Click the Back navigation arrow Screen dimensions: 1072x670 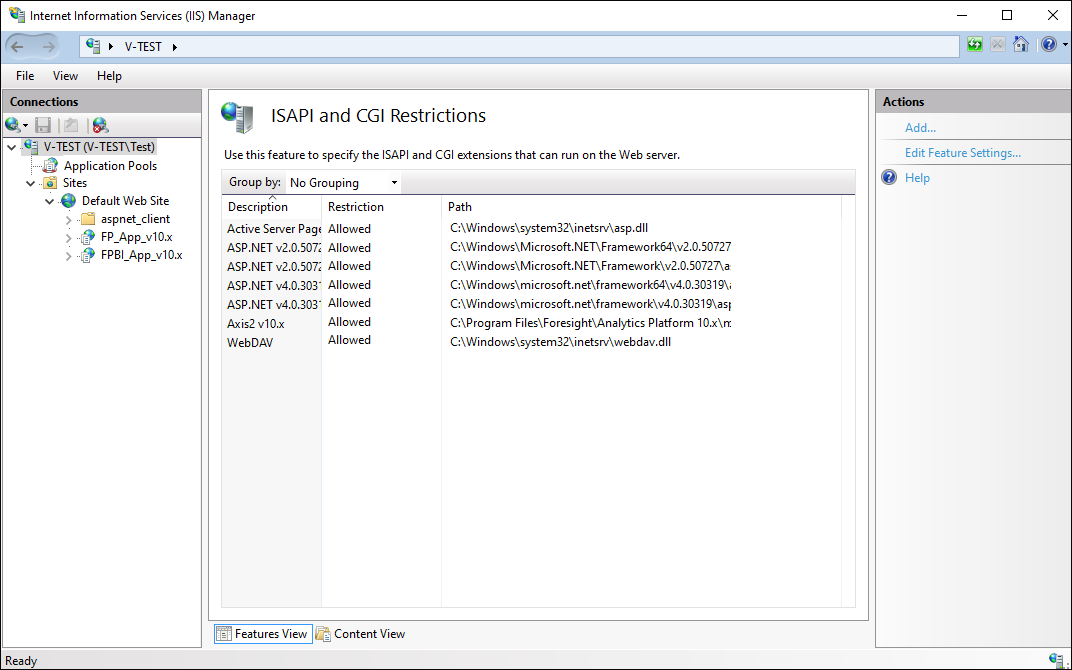(18, 46)
